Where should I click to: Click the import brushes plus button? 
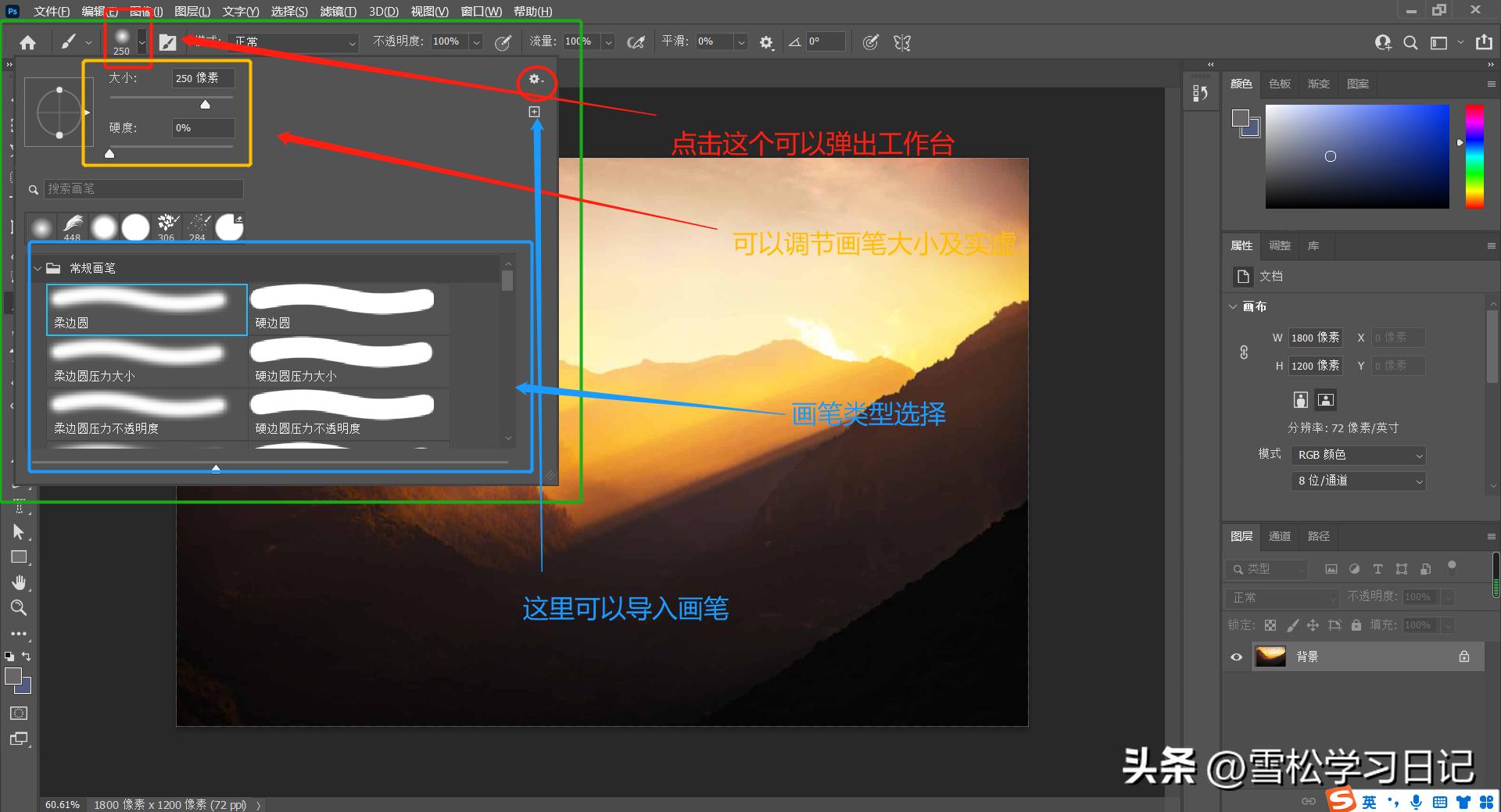click(x=534, y=111)
